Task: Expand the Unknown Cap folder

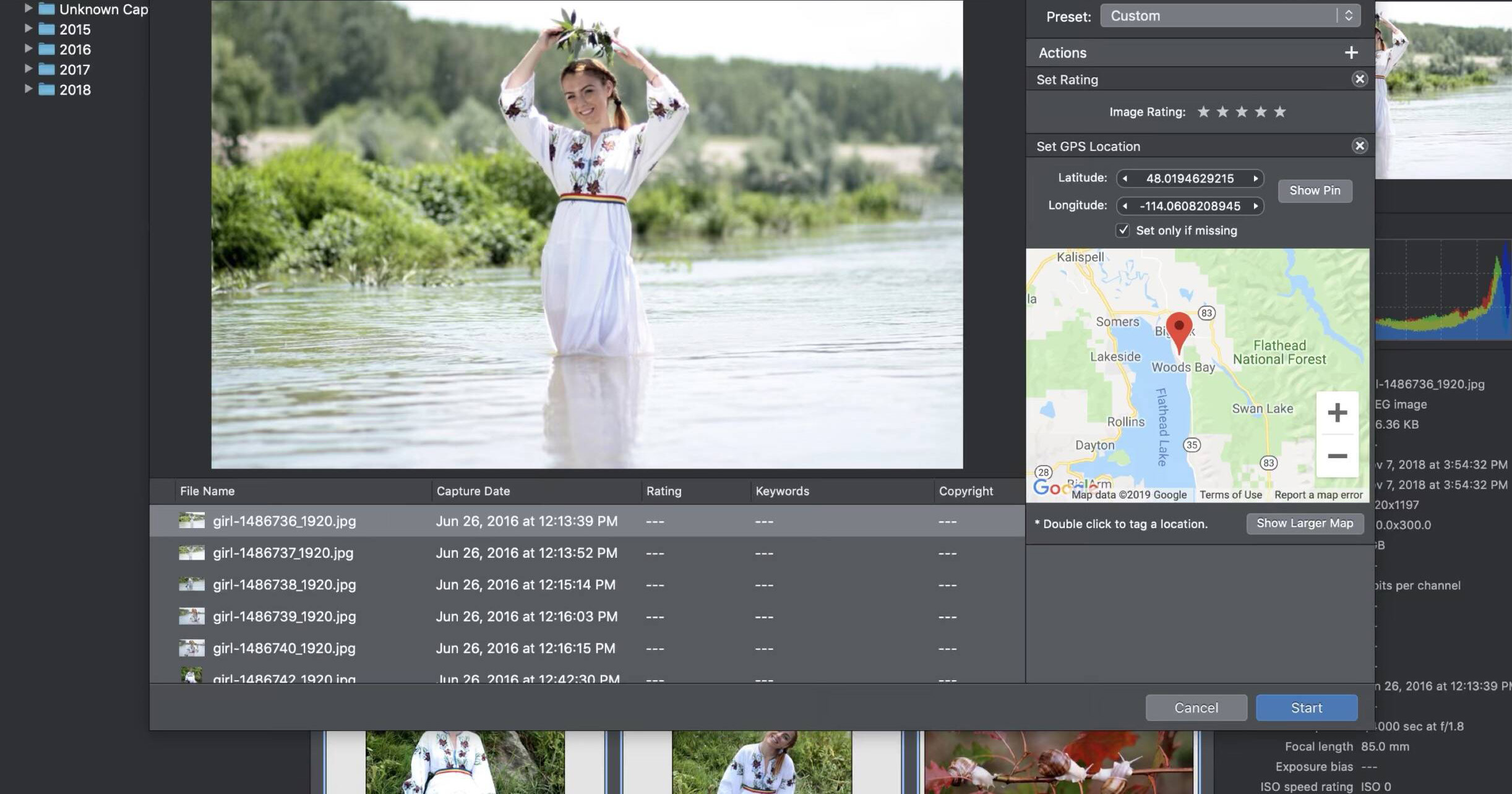Action: [x=28, y=8]
